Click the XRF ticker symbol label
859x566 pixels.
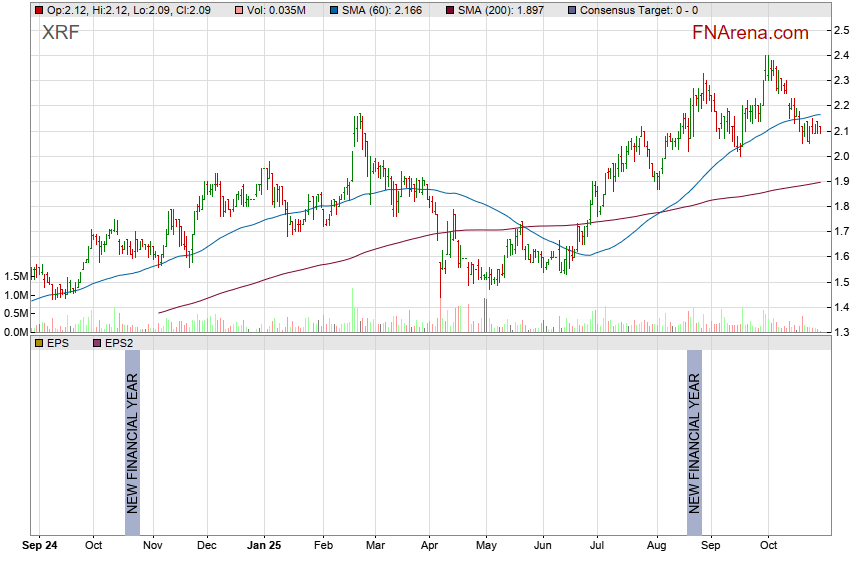pos(61,33)
